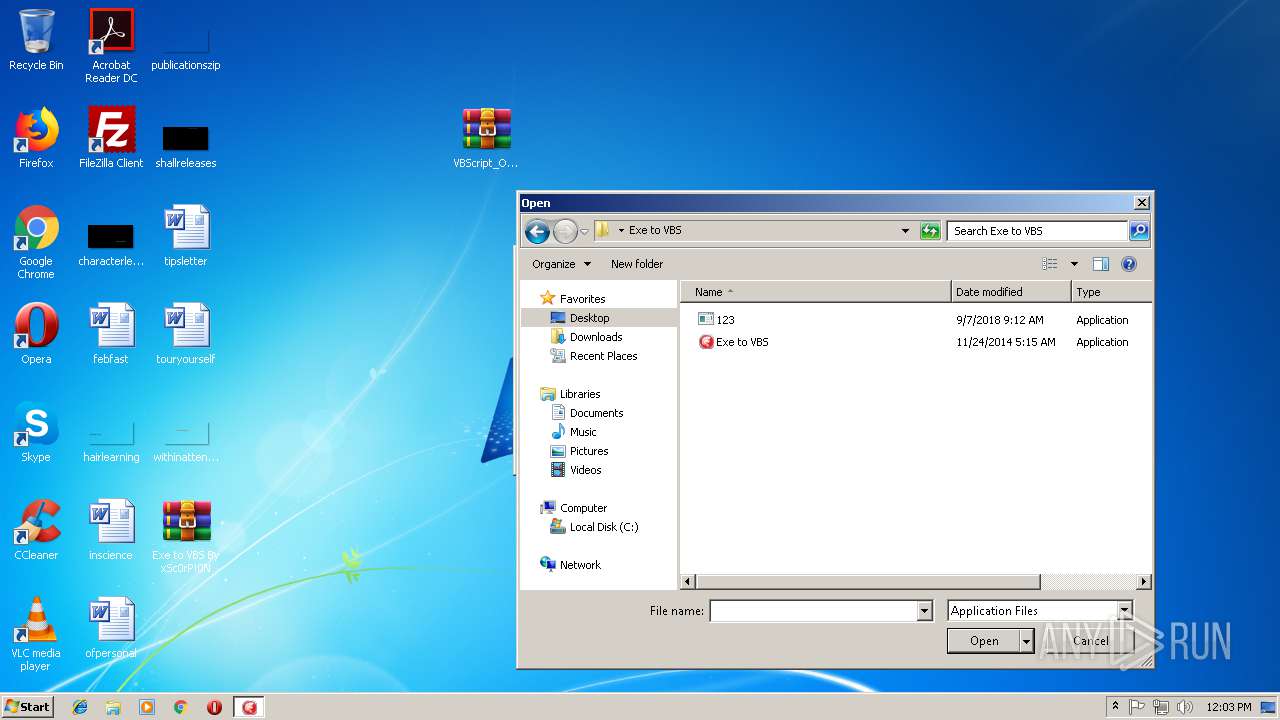Open Windows Media Player taskbar icon

(x=147, y=707)
